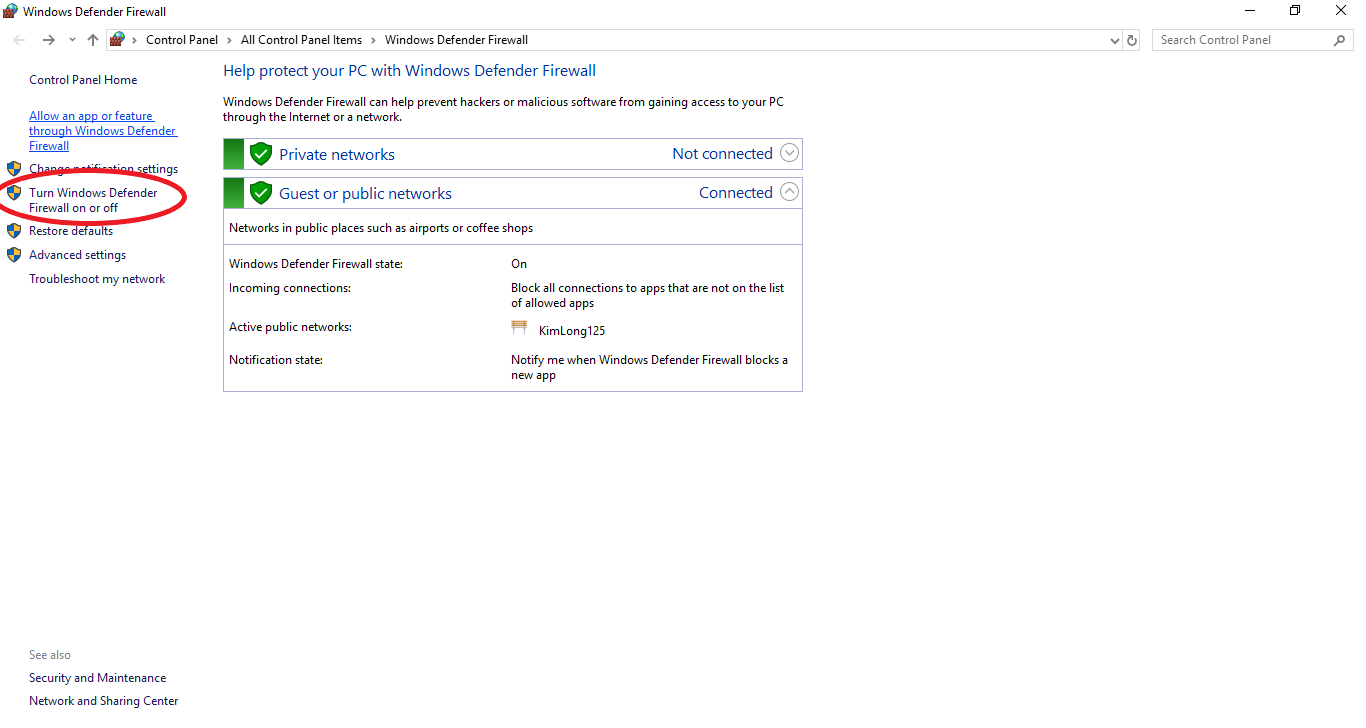This screenshot has height=728, width=1366.
Task: Open Control Panel Home
Action: coord(83,80)
